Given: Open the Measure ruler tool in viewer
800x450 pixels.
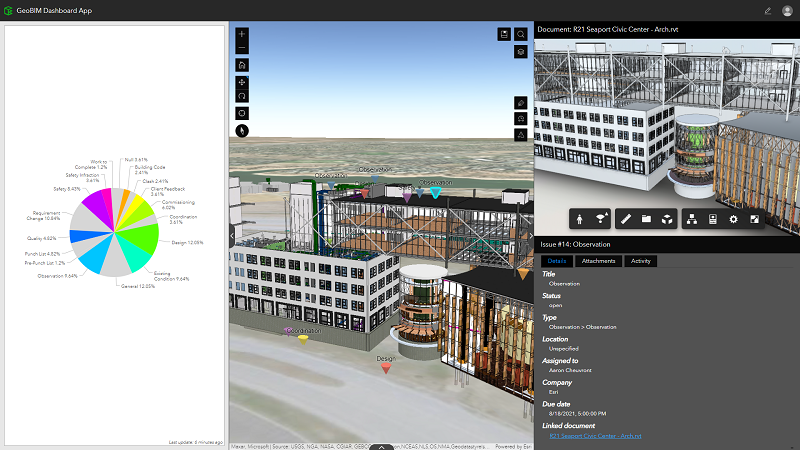Looking at the screenshot, I should pyautogui.click(x=626, y=218).
